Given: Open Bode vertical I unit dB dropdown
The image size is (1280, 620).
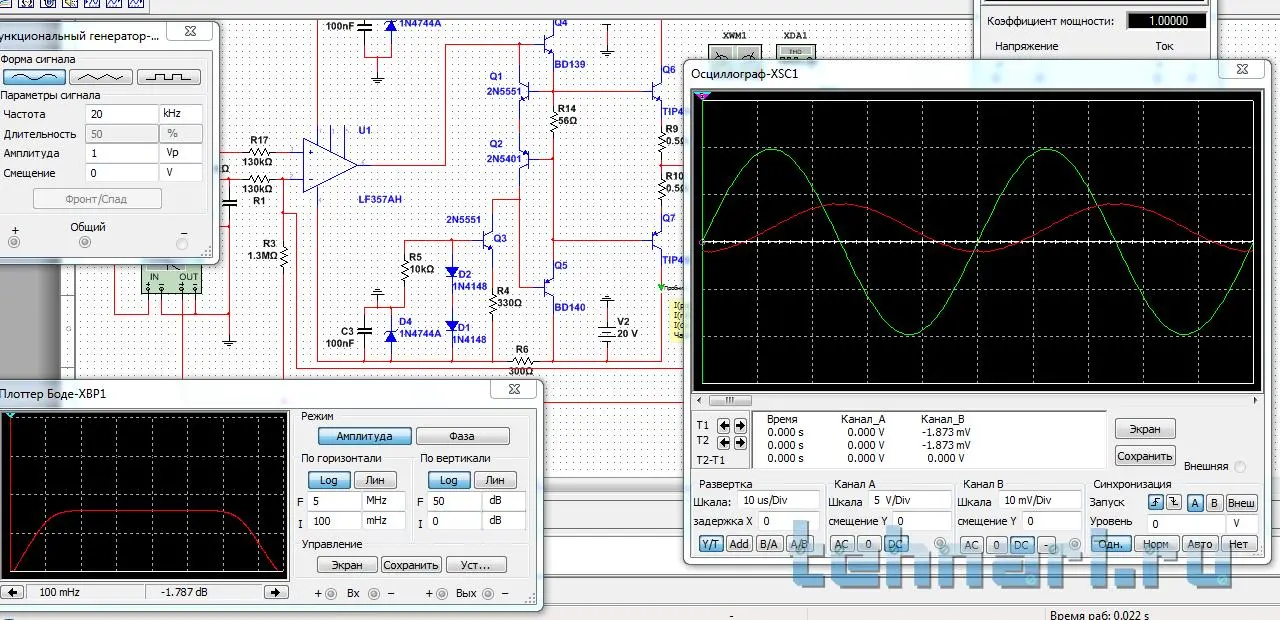Looking at the screenshot, I should (x=505, y=521).
